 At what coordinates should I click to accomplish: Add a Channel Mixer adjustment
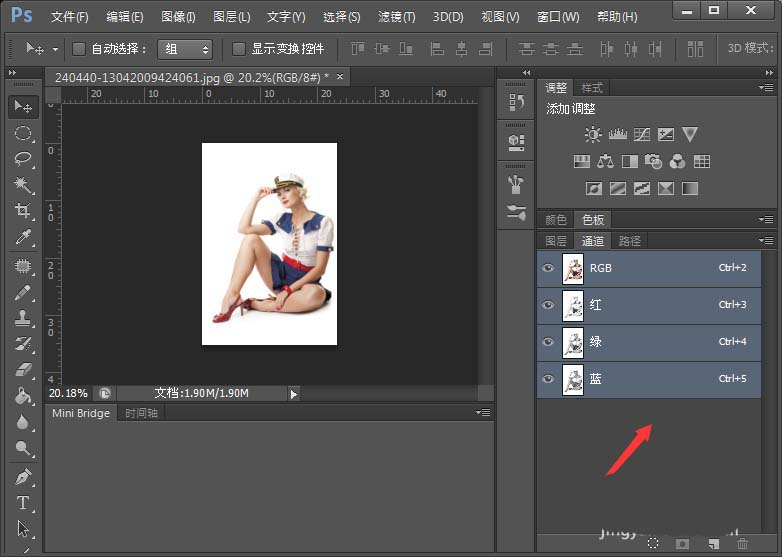coord(677,161)
